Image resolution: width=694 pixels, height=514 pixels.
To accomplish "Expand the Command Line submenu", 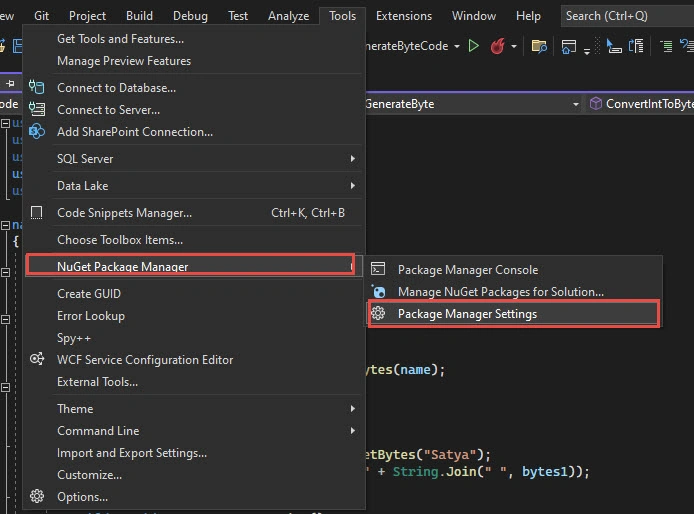I will 194,431.
